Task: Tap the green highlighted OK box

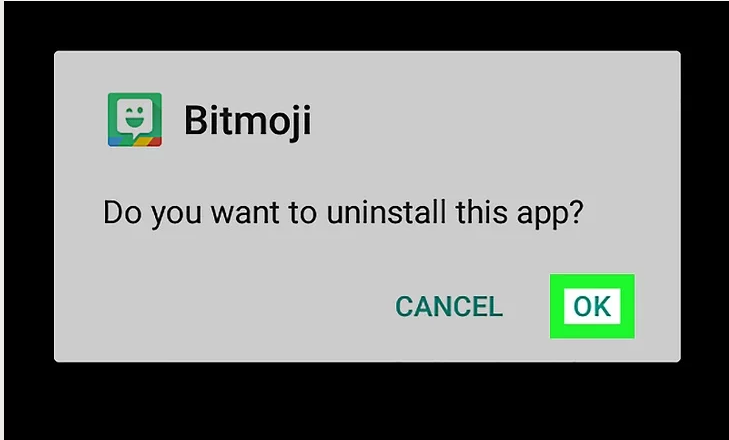Action: tap(592, 306)
